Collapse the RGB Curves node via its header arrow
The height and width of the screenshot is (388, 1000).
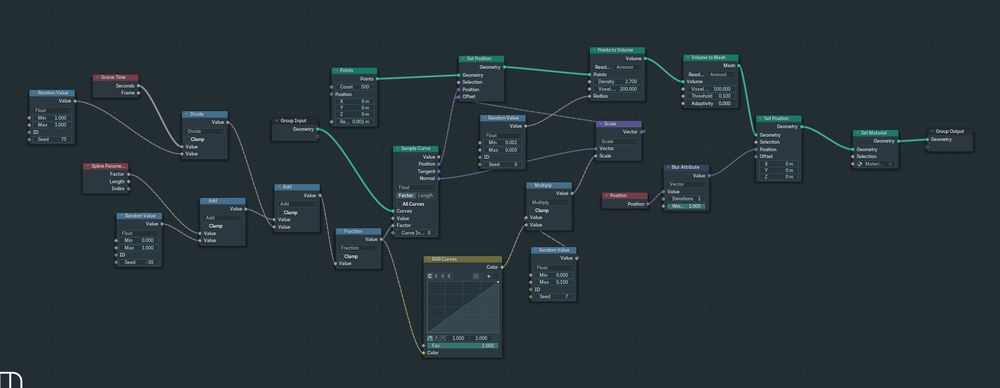pos(429,260)
